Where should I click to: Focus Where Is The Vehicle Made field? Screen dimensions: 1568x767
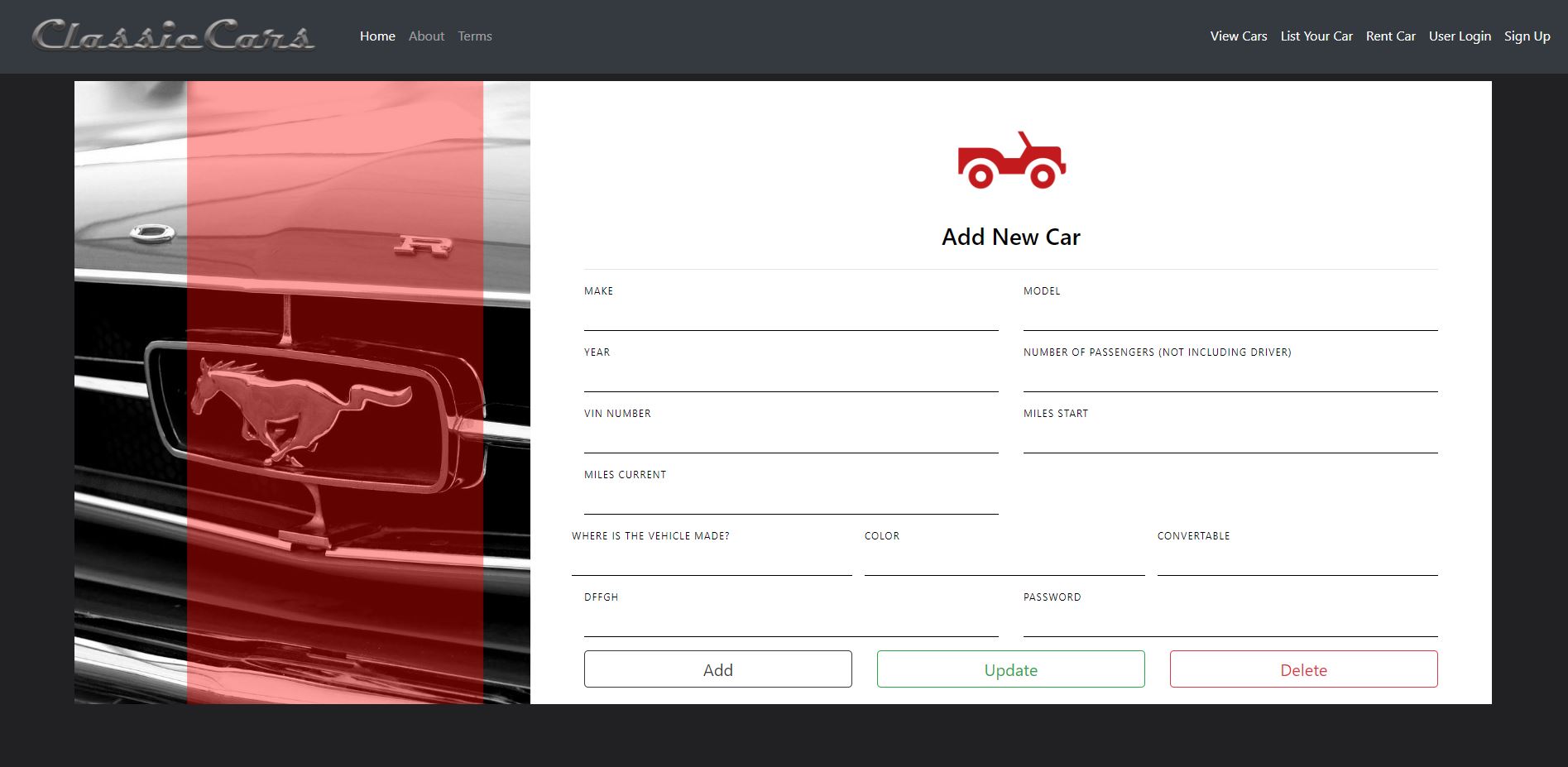coord(712,560)
